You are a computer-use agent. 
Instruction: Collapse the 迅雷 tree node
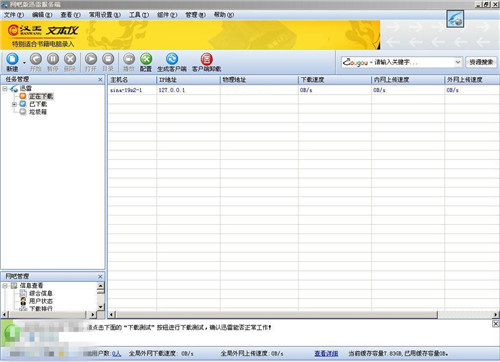pos(5,89)
